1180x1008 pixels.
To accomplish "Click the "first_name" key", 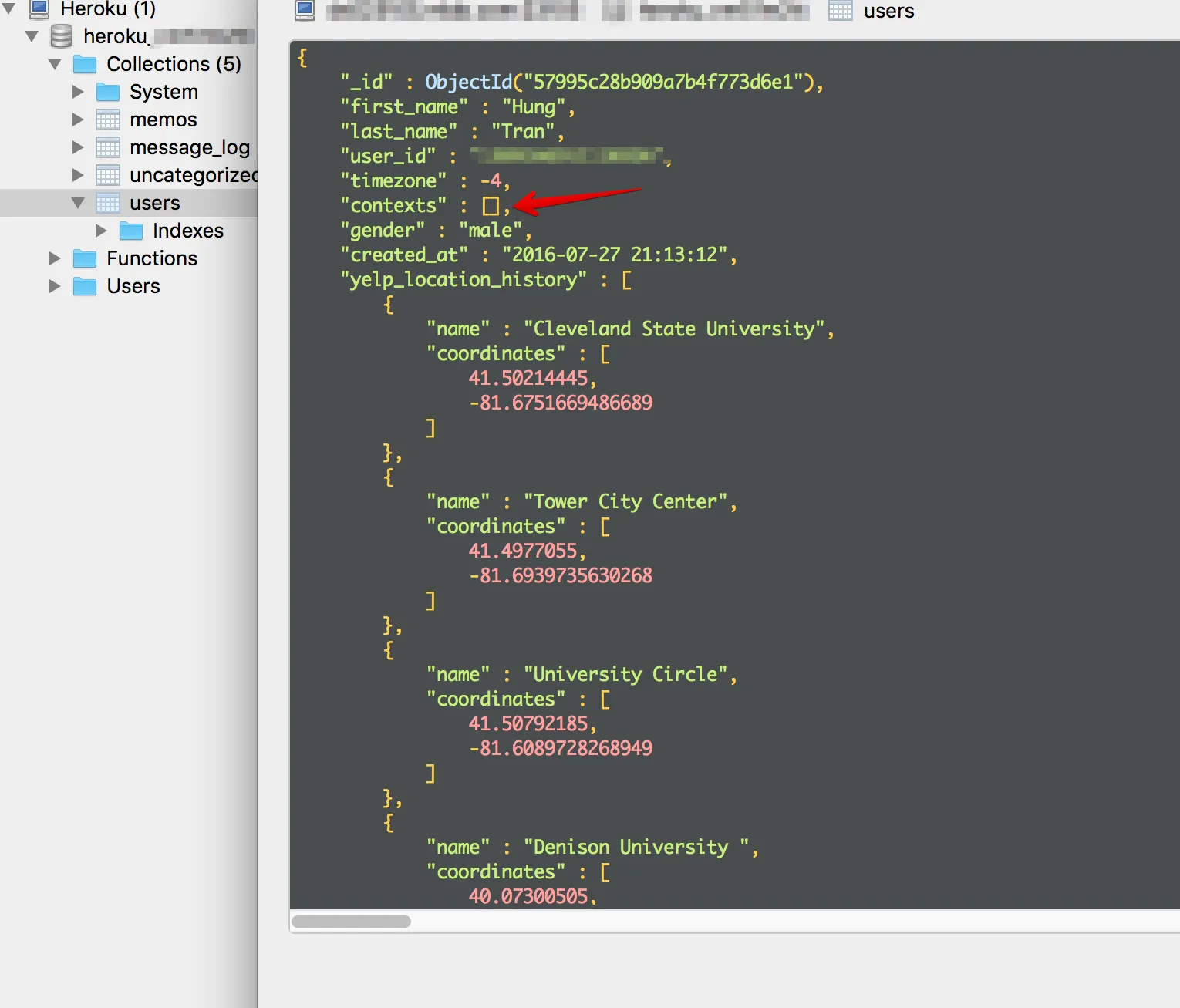I will [404, 106].
